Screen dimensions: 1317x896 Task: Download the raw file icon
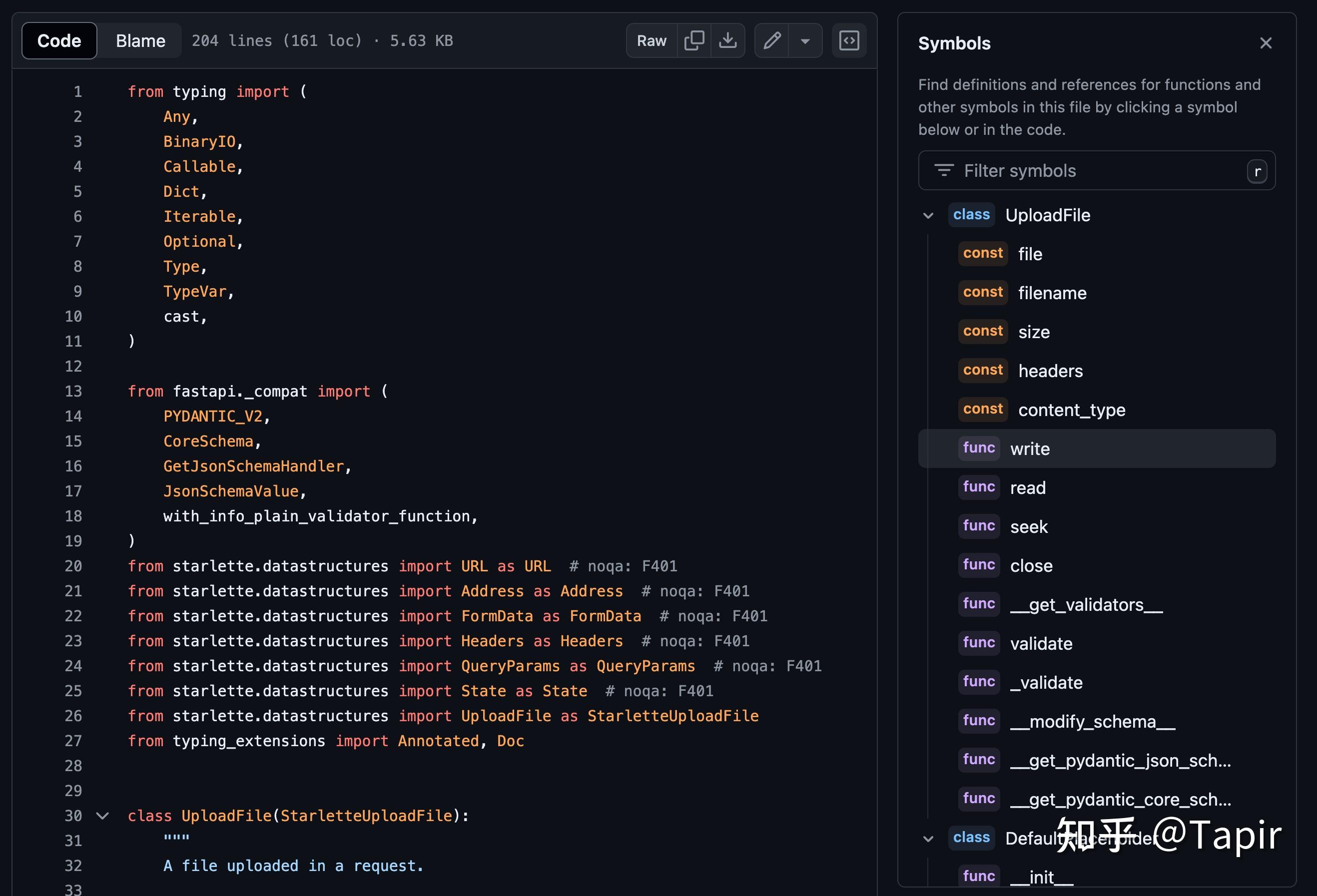[x=727, y=41]
